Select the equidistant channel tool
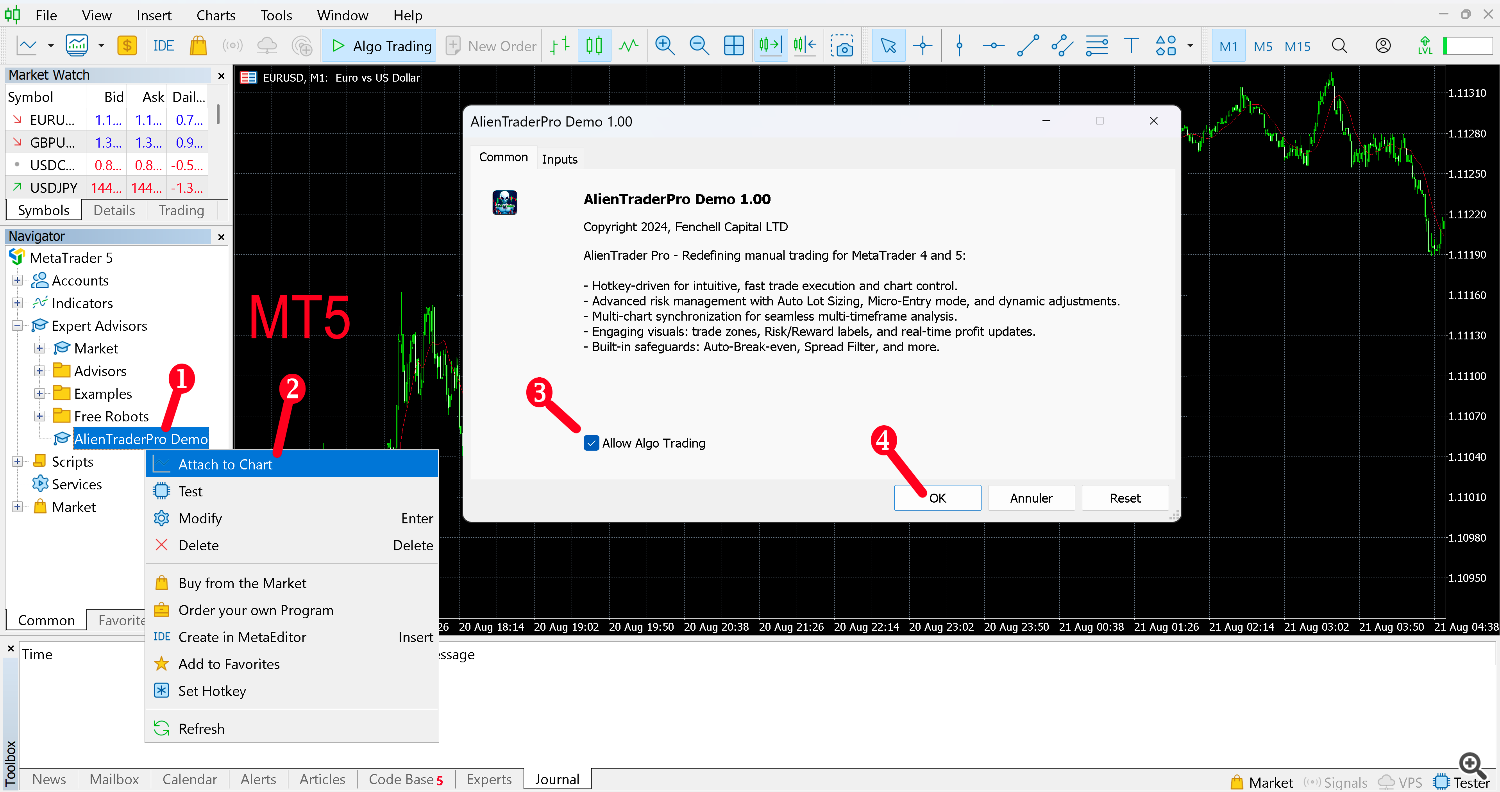Screen dimensions: 1500x792 point(1062,45)
